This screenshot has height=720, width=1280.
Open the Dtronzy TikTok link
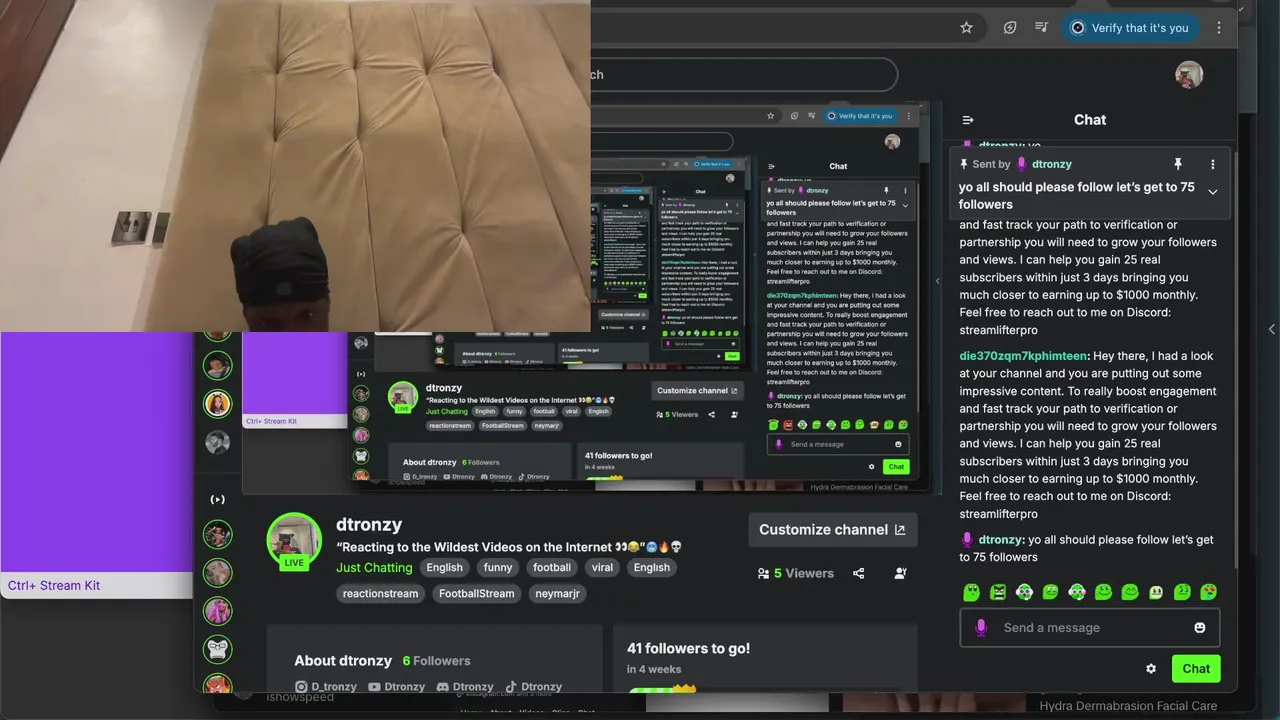coord(533,687)
